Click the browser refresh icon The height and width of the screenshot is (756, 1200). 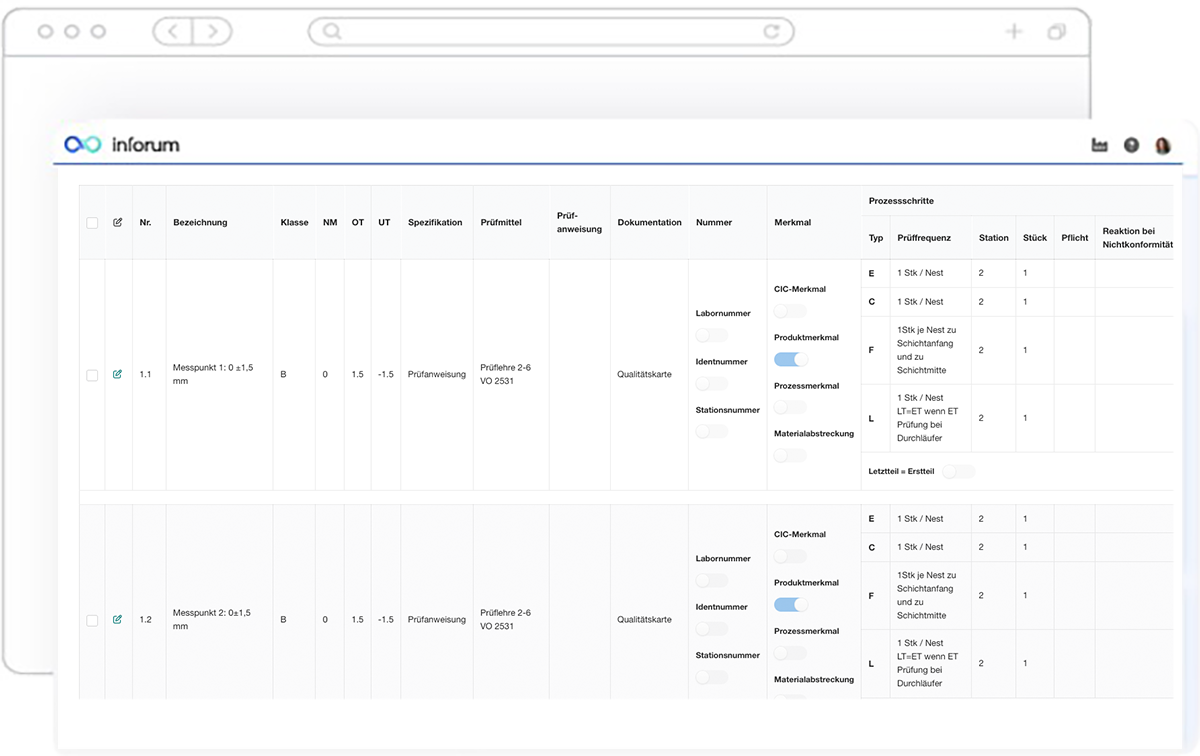click(772, 31)
